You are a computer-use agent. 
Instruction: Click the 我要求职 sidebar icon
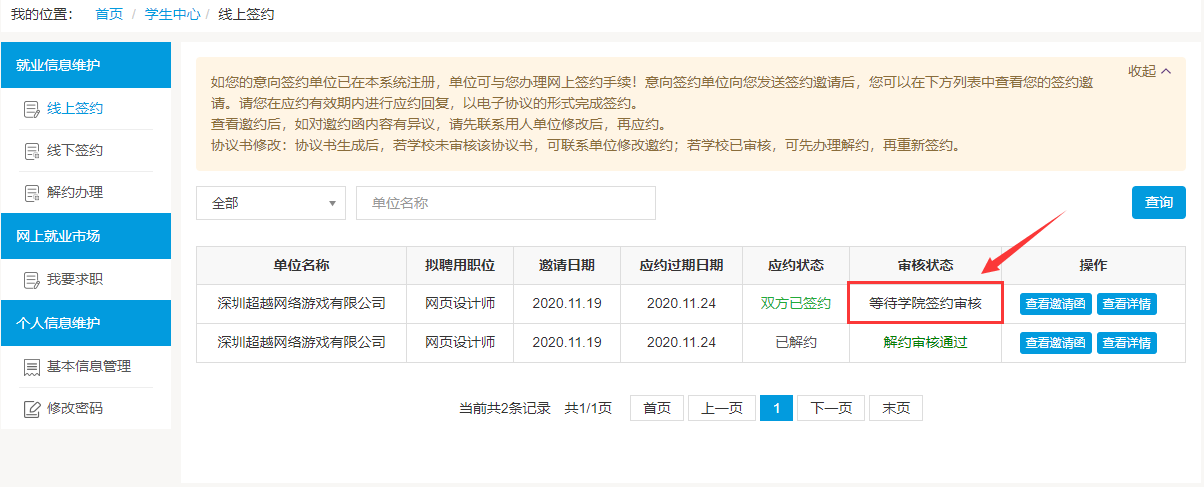(x=31, y=280)
